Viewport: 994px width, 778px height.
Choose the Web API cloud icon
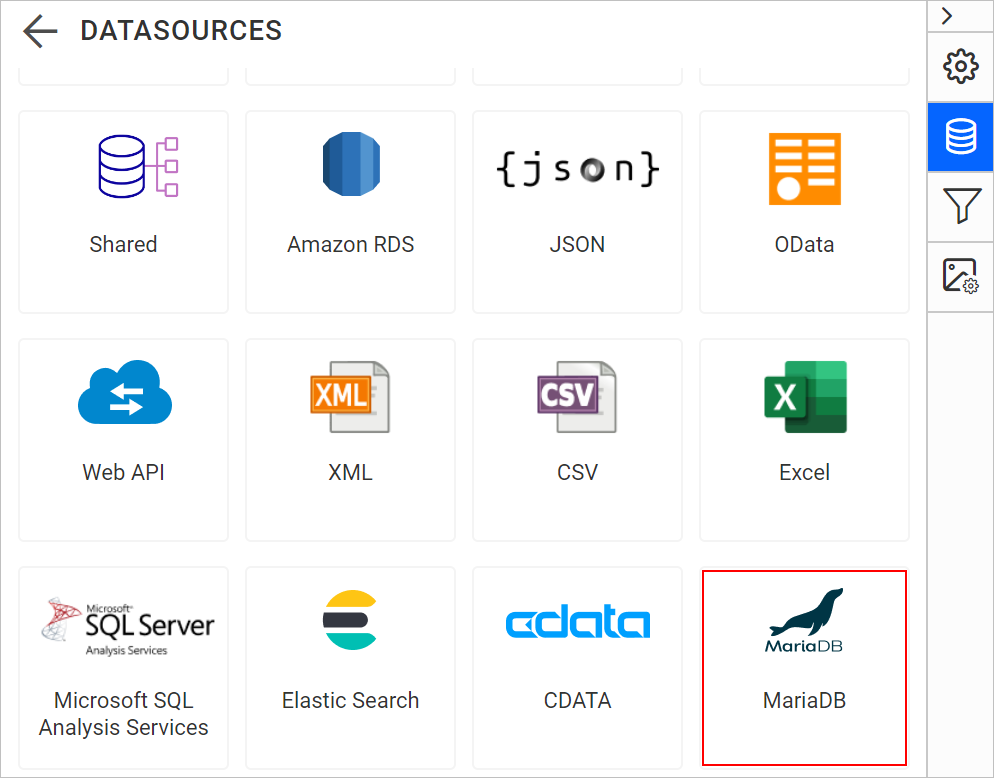[x=125, y=392]
